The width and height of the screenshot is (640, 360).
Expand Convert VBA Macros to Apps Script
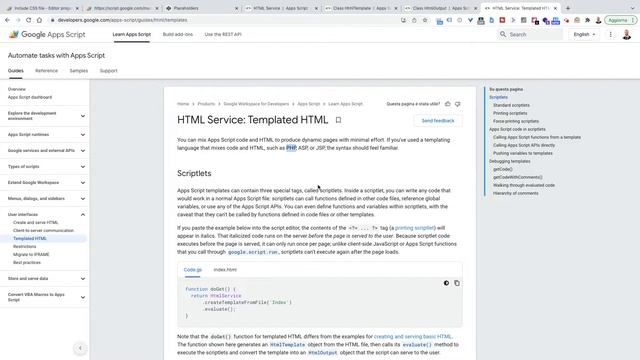point(83,297)
